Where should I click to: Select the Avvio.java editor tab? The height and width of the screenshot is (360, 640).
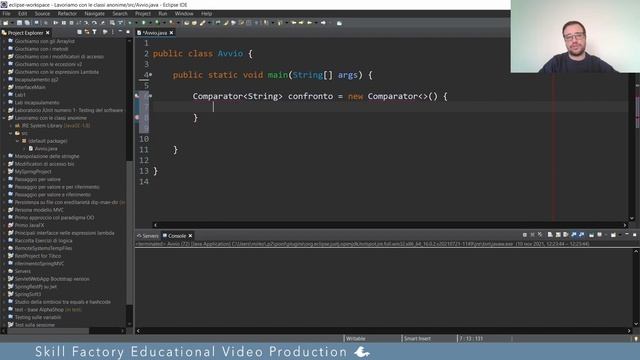click(154, 33)
